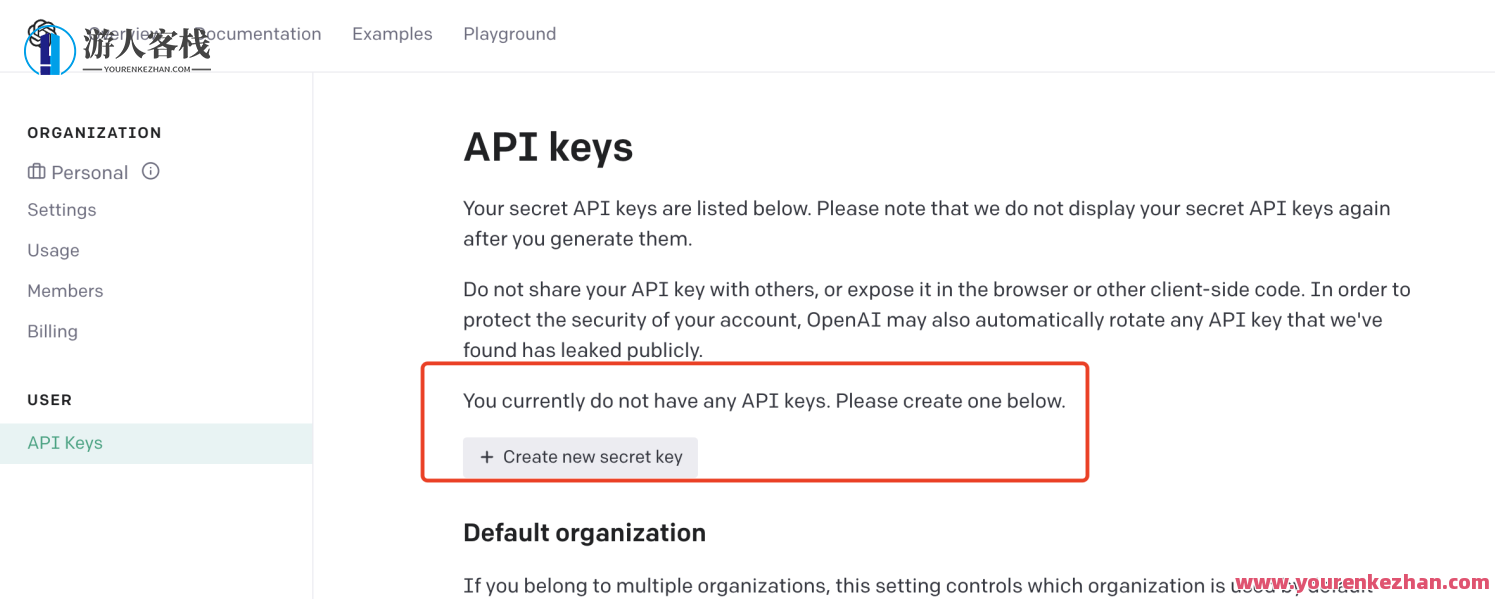Switch to the Examples tab
Screen dimensions: 1495x599
tap(392, 34)
